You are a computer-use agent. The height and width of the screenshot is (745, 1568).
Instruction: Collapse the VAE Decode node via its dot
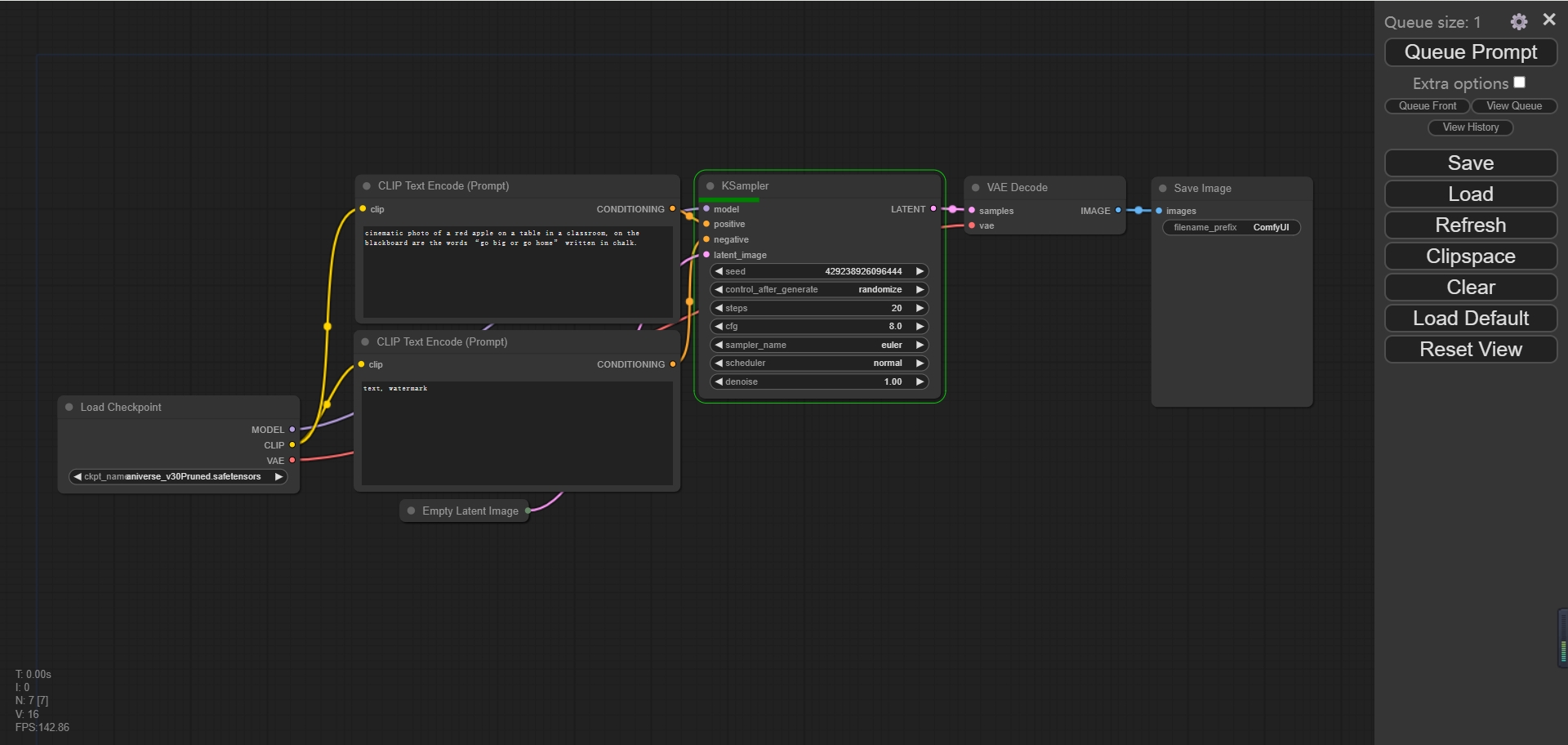(975, 188)
